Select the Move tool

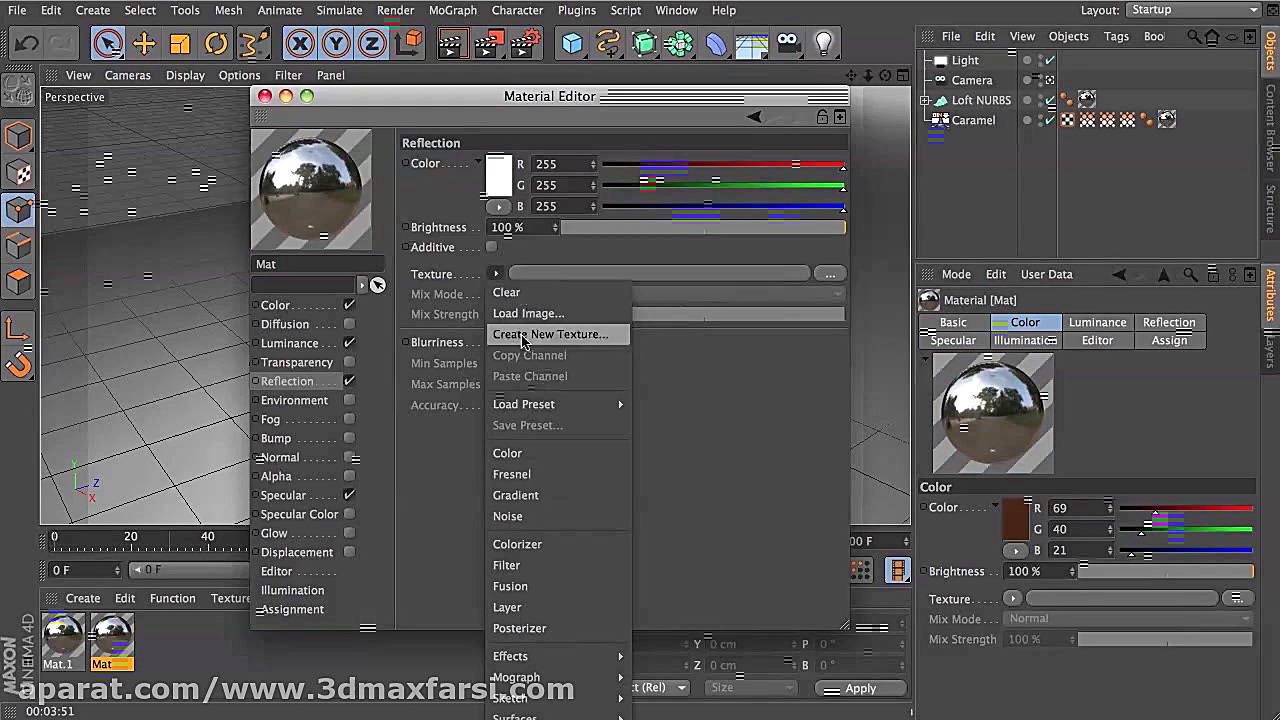(144, 43)
